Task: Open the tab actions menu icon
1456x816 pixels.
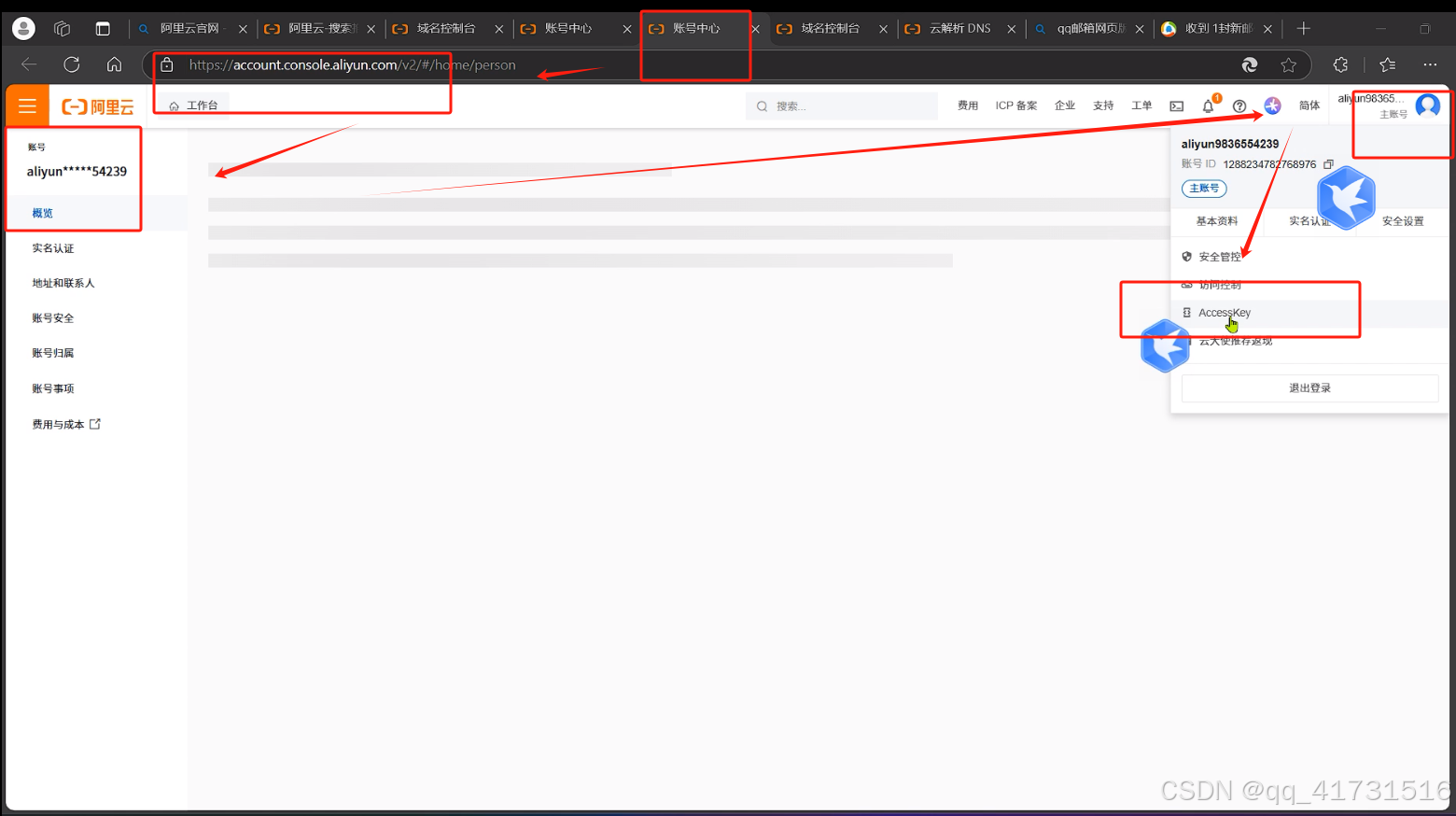Action: 103,29
